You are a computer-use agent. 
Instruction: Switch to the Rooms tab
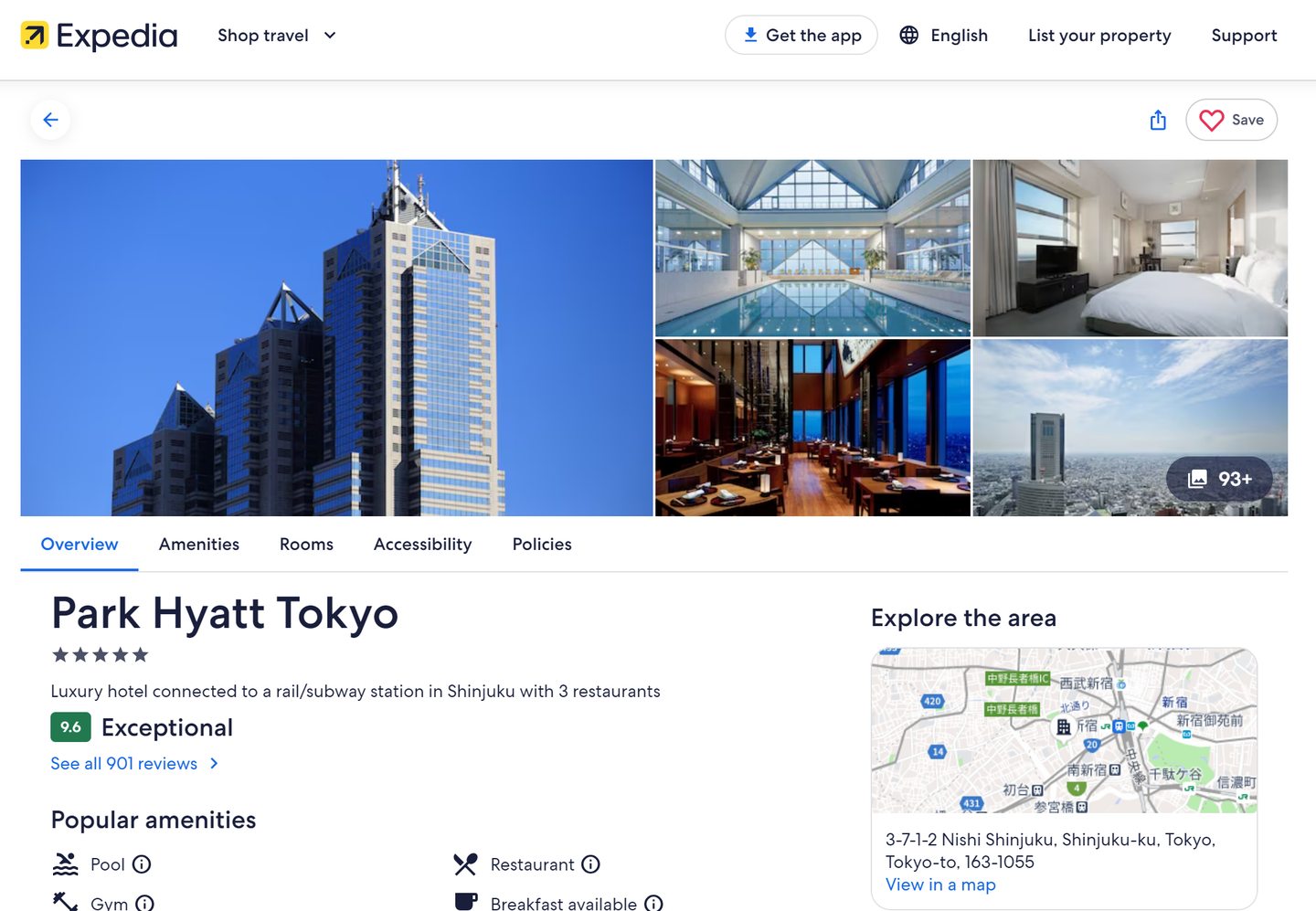click(306, 545)
